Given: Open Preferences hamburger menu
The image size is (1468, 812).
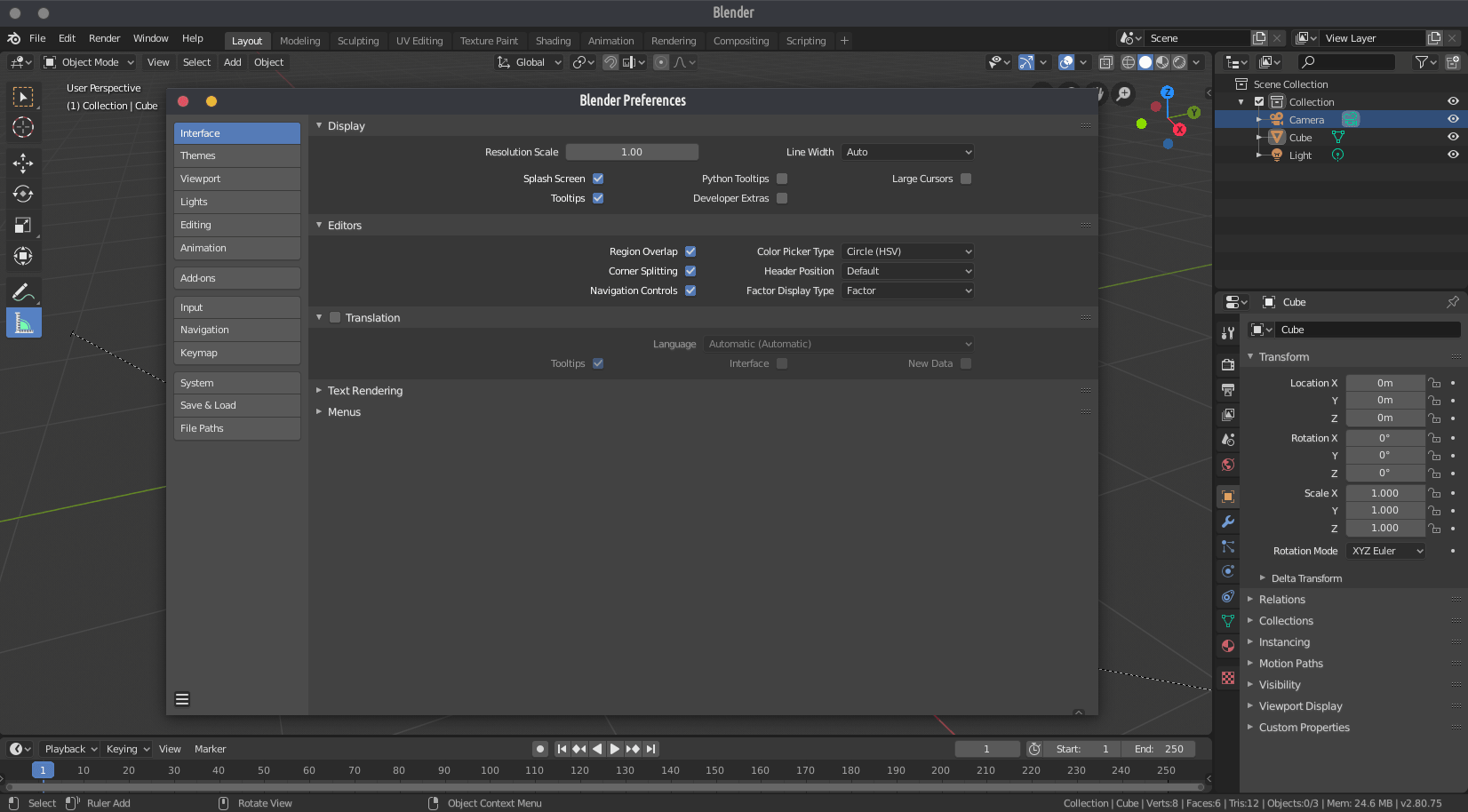Looking at the screenshot, I should click(182, 699).
